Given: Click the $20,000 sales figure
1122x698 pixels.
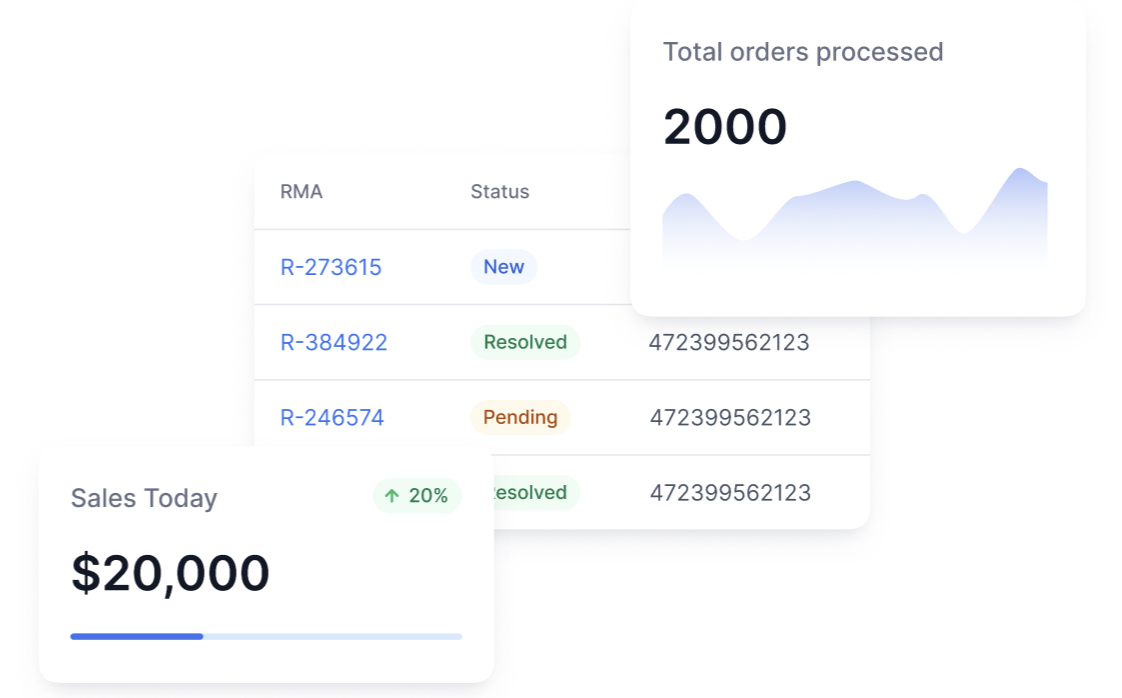Looking at the screenshot, I should tap(170, 574).
